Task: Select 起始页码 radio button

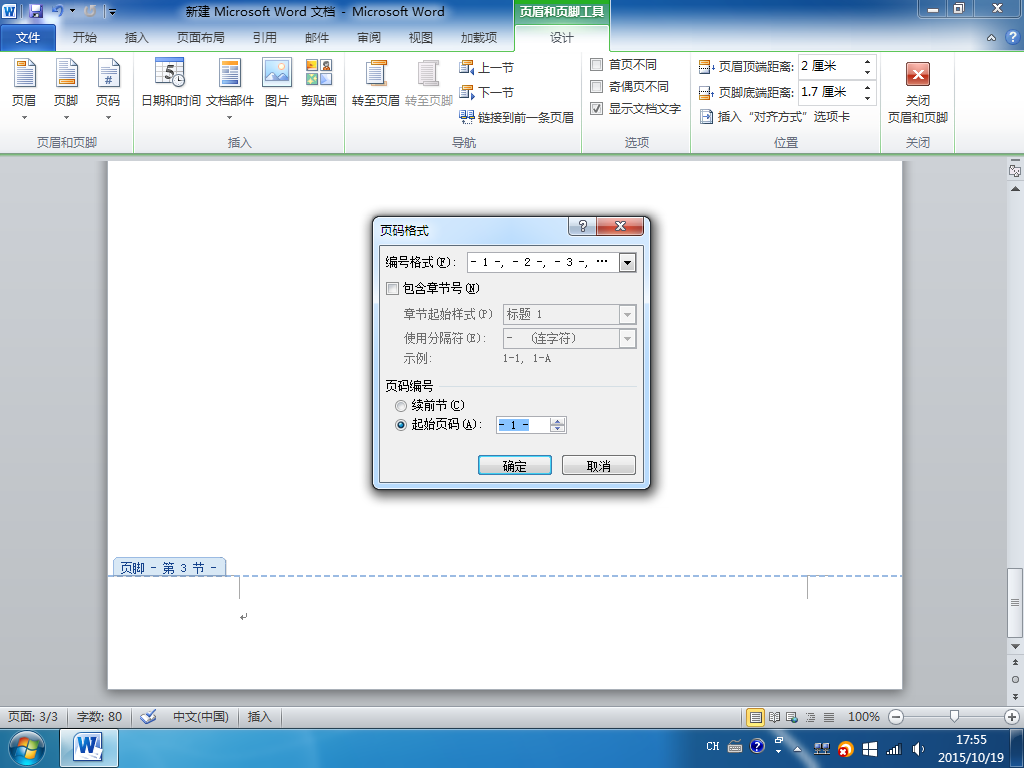Action: [x=401, y=424]
